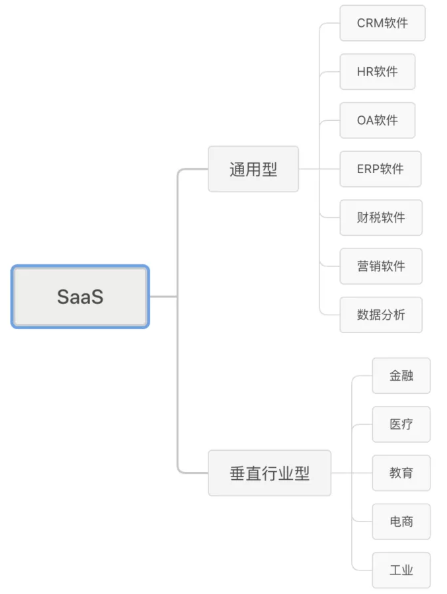
Task: Click the 电商 industry node
Action: tap(401, 522)
